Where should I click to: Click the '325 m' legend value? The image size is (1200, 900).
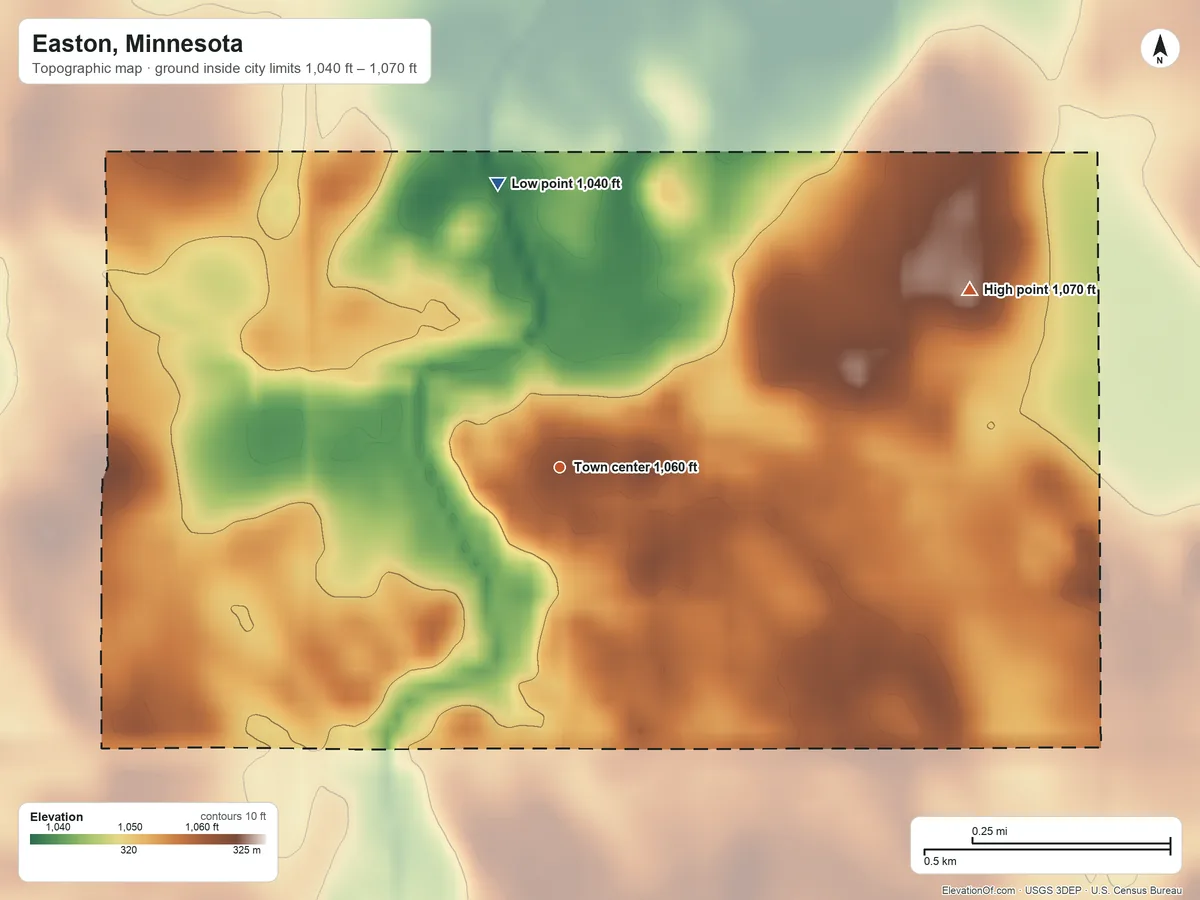pos(247,851)
